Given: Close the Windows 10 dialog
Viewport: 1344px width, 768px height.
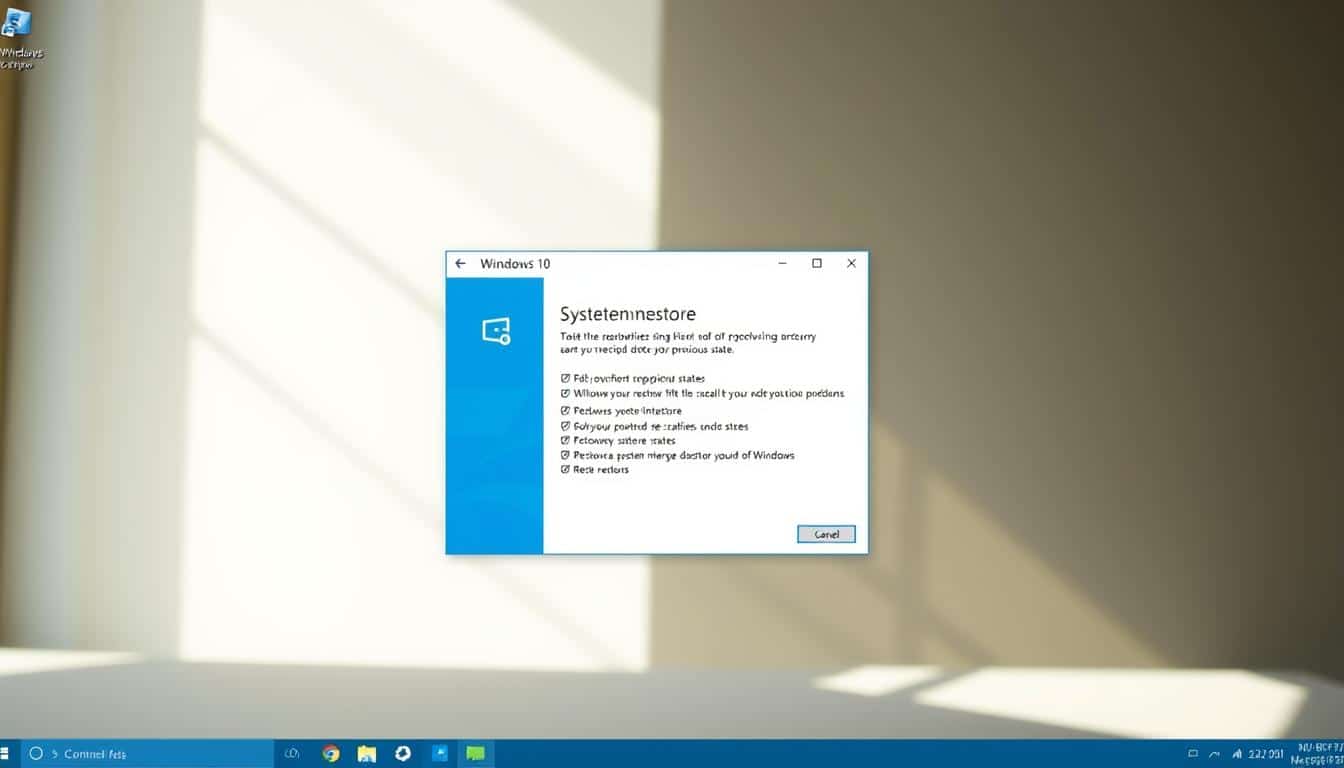Looking at the screenshot, I should [x=851, y=264].
